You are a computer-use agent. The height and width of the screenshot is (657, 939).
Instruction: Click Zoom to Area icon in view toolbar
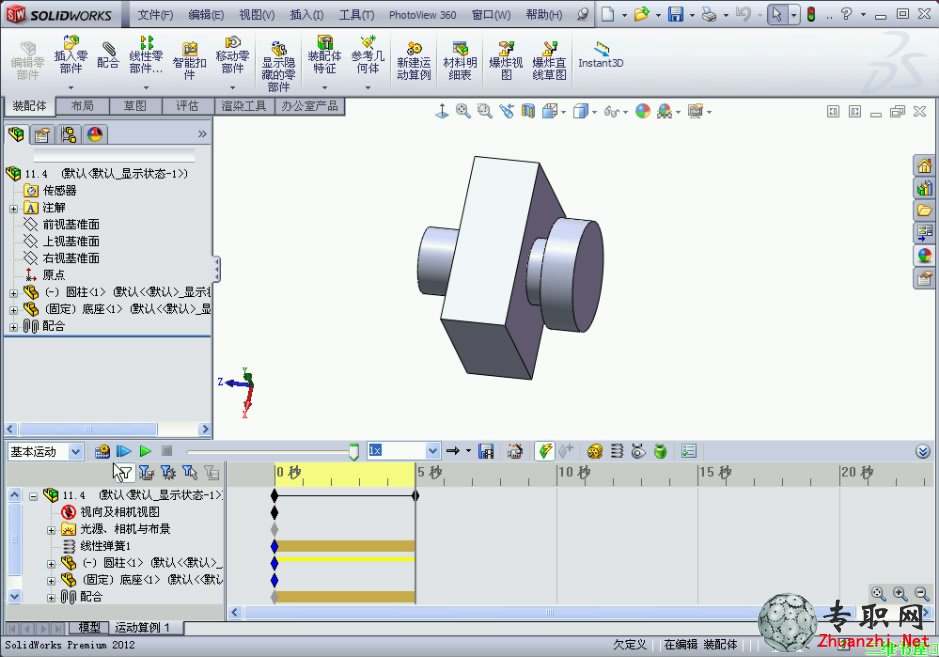[x=484, y=111]
